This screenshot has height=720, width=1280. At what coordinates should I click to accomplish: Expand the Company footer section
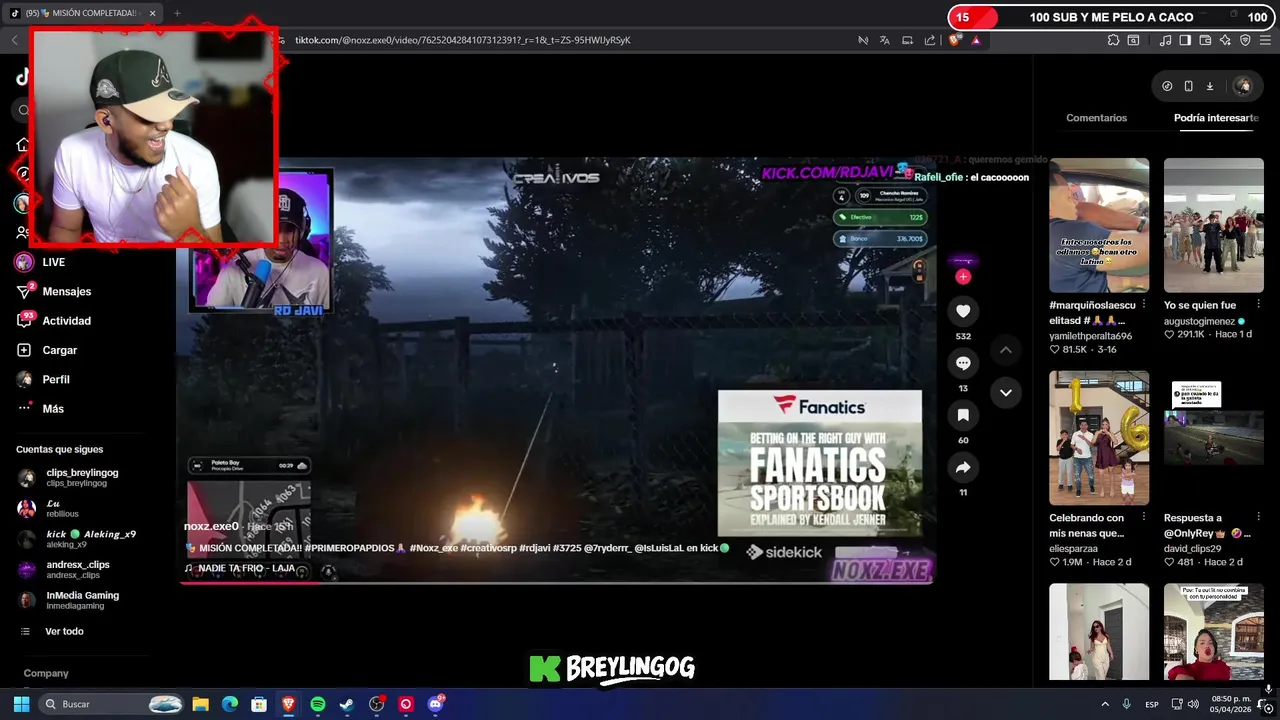[46, 673]
